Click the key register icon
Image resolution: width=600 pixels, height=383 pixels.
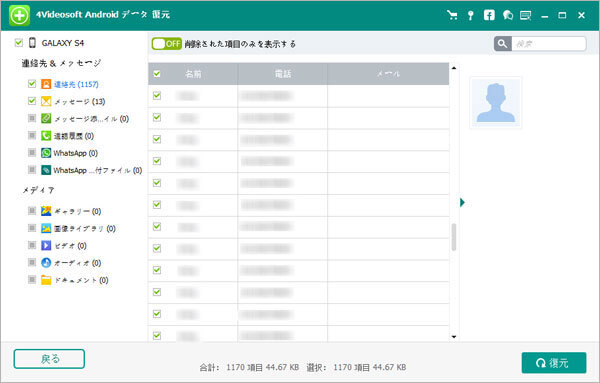[471, 15]
